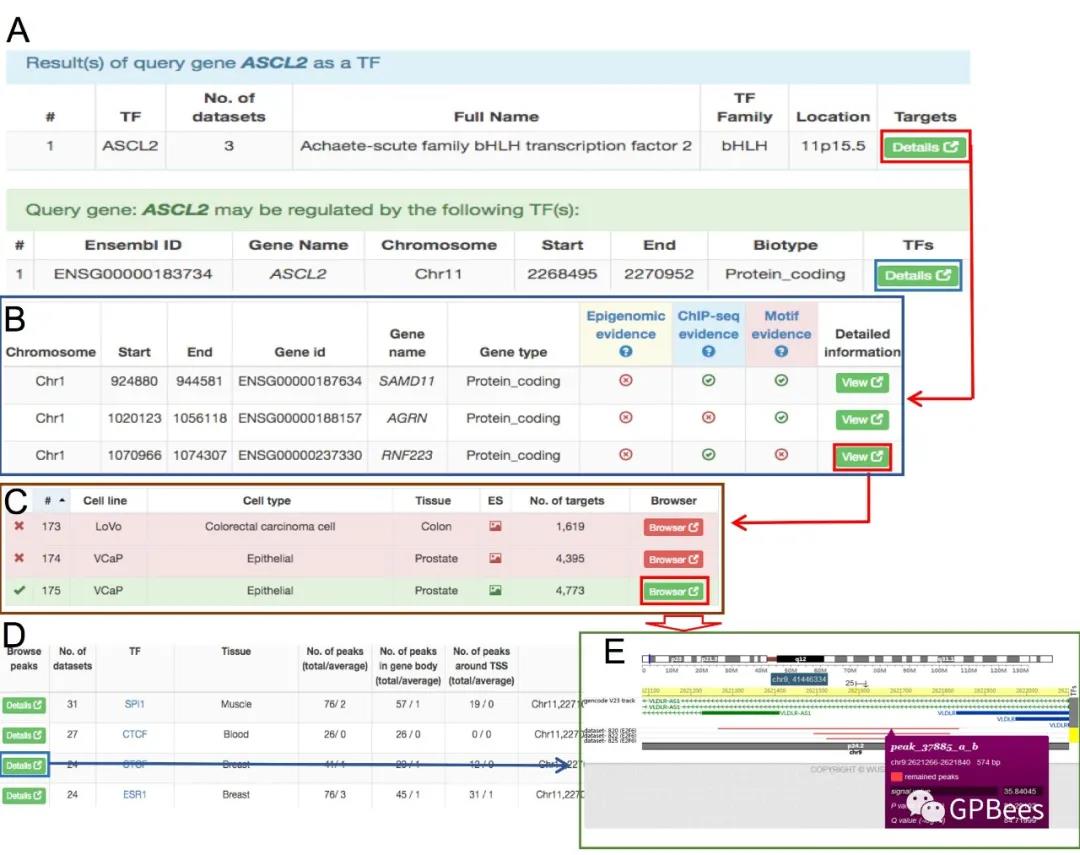Click gene id ENSG00000237330

300,455
